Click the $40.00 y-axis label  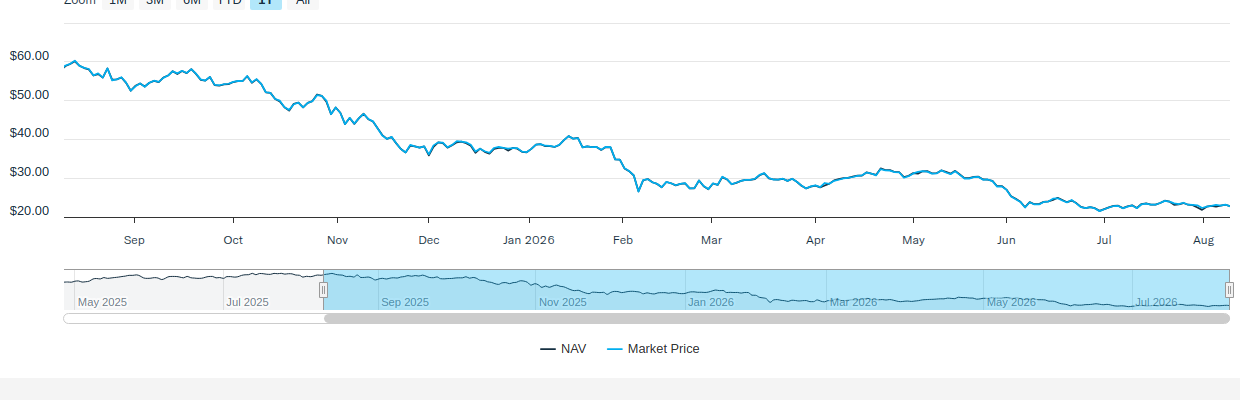point(29,133)
